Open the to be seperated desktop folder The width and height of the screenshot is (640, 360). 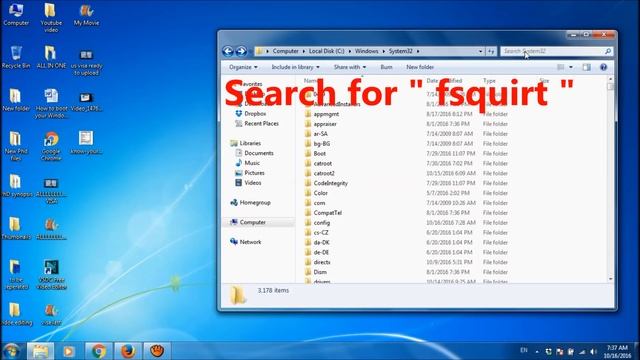click(x=16, y=275)
